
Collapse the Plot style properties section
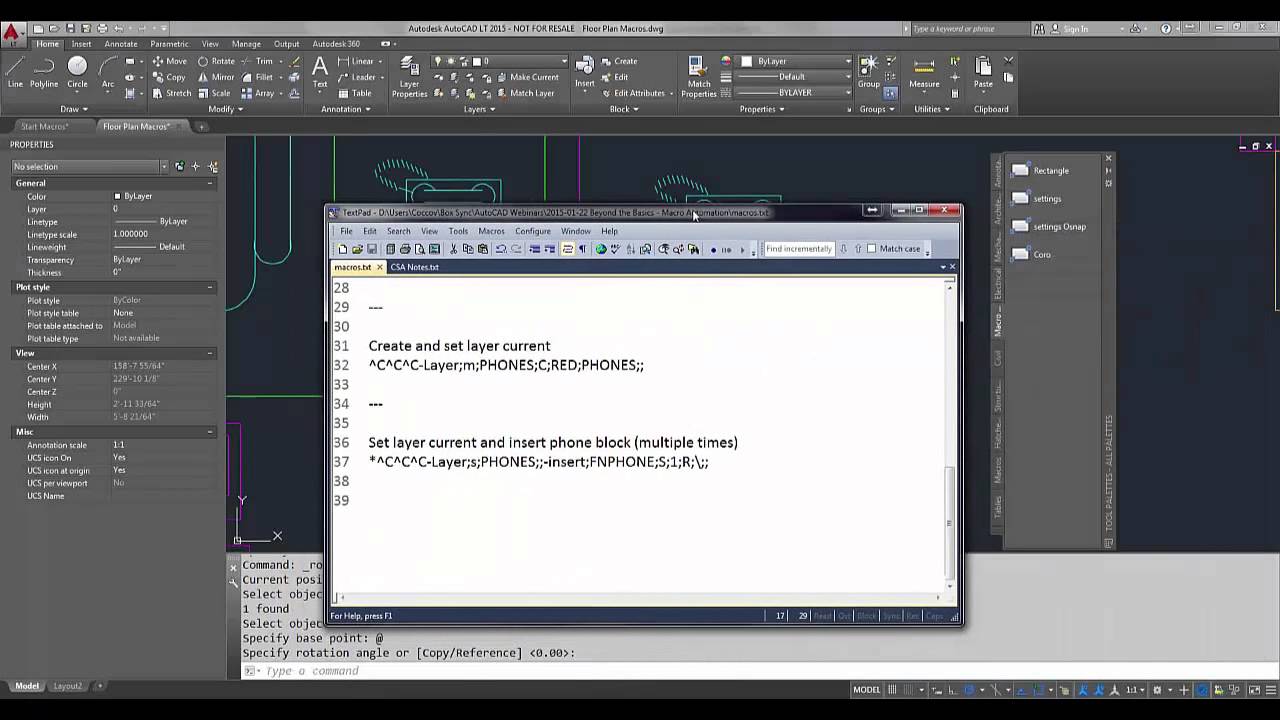(x=210, y=287)
